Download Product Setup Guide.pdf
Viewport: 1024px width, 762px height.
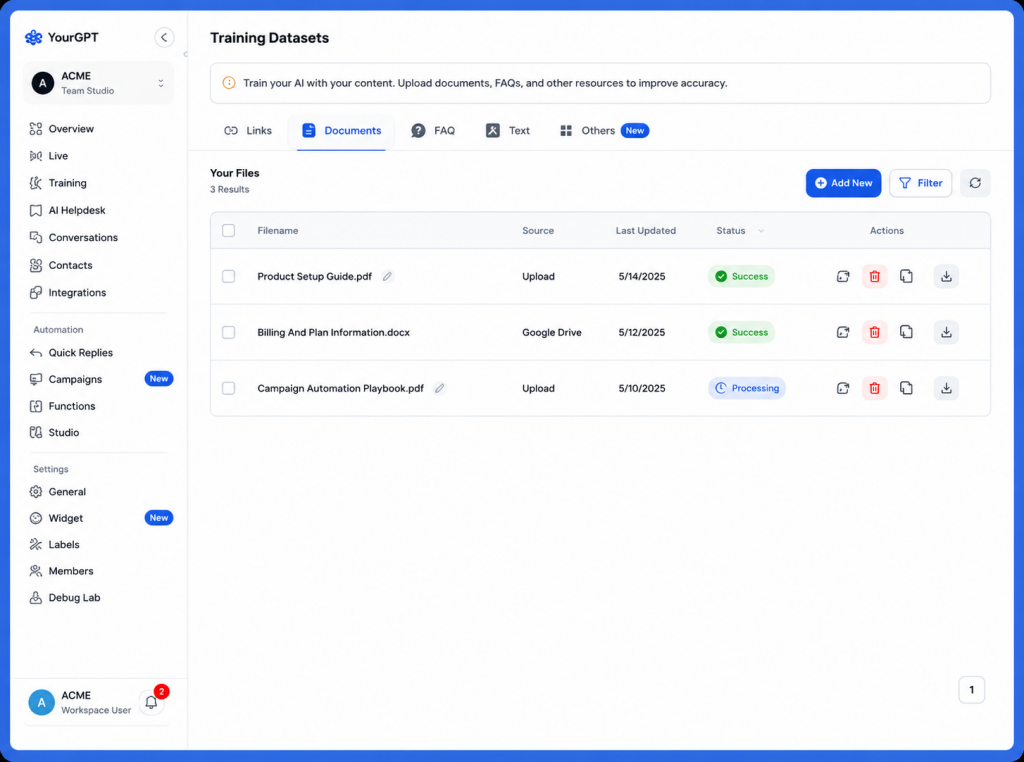[x=946, y=276]
